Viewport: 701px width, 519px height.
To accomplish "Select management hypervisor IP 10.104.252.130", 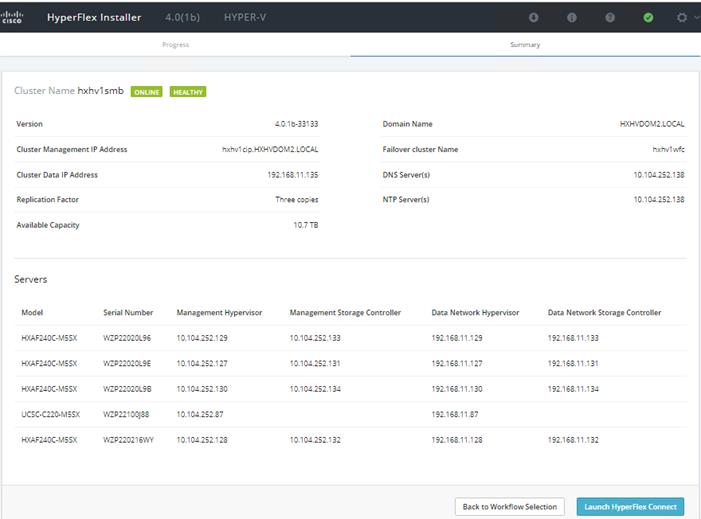I will point(202,389).
